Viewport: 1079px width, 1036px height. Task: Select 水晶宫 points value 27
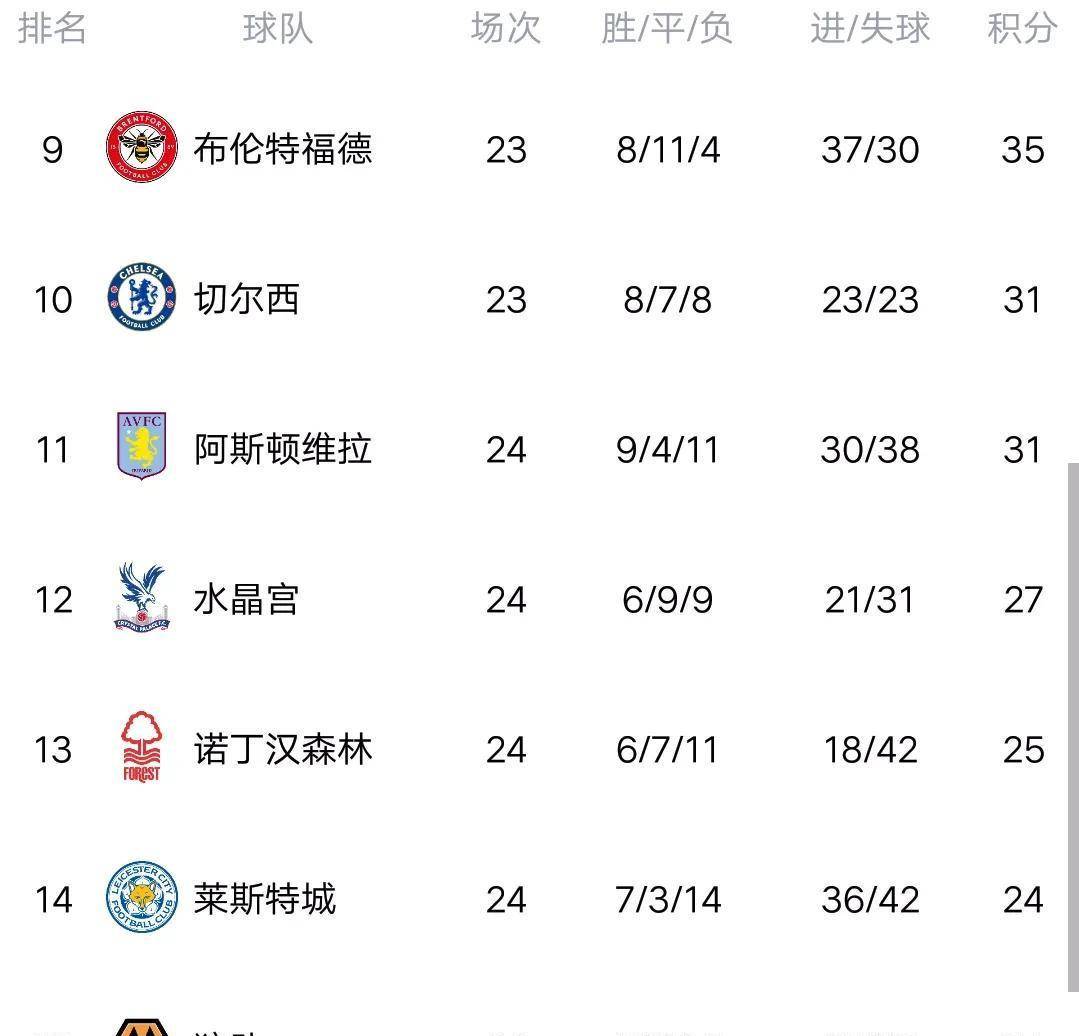pos(1023,600)
